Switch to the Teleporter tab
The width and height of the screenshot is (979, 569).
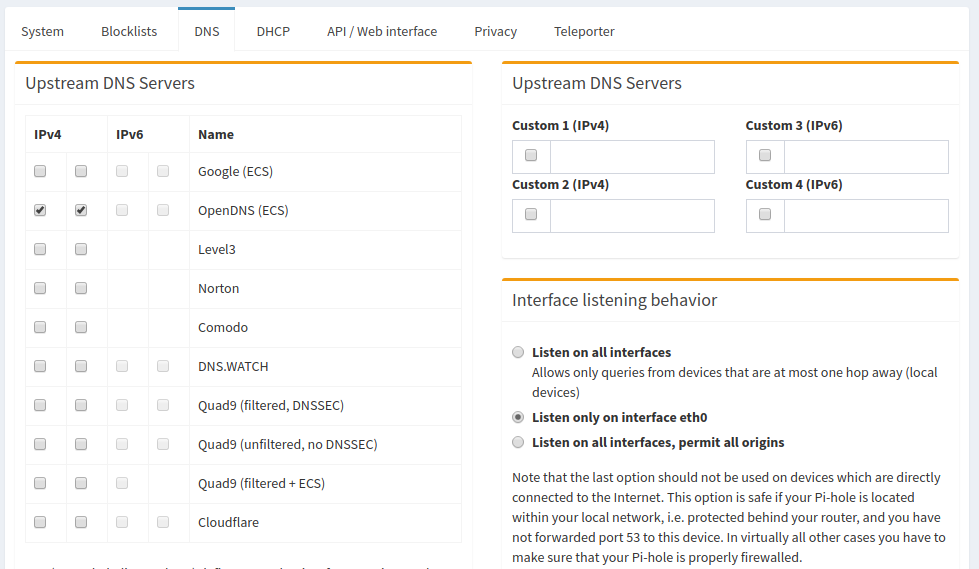tap(584, 31)
